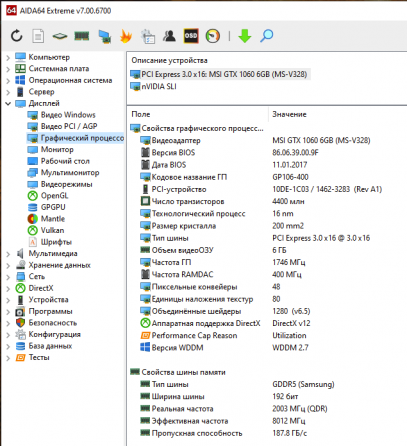This screenshot has height=446, width=407.
Task: Expand the Системная плата node
Action: (x=8, y=69)
